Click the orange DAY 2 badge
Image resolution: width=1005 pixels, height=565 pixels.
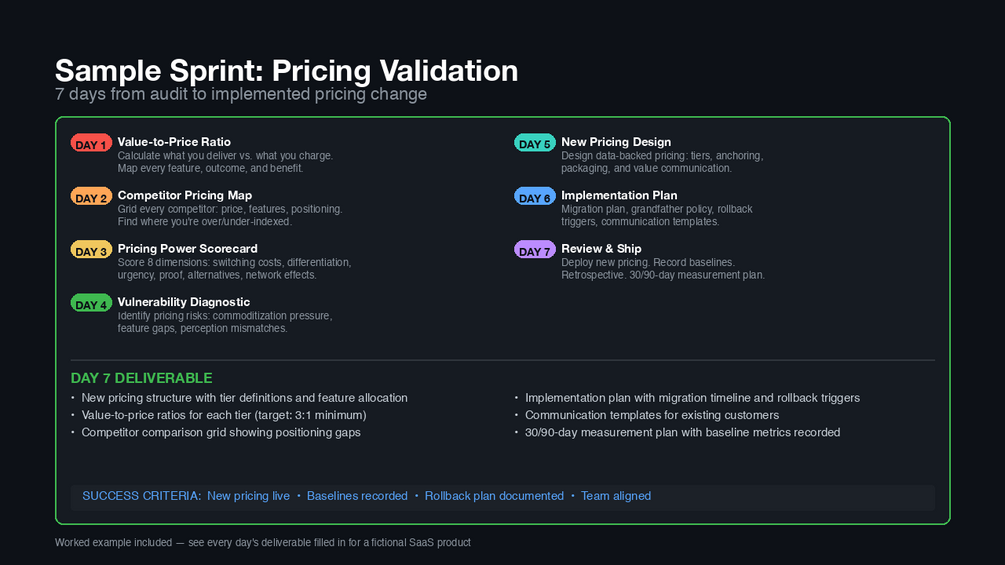point(91,197)
